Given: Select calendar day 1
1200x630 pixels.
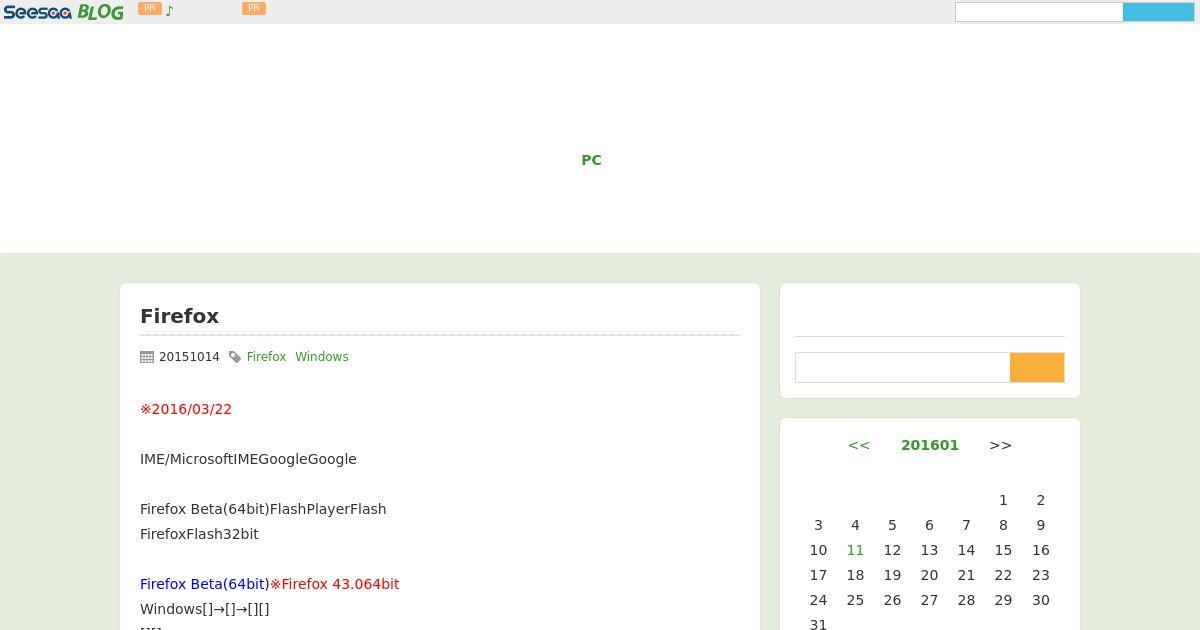Looking at the screenshot, I should (x=1003, y=500).
